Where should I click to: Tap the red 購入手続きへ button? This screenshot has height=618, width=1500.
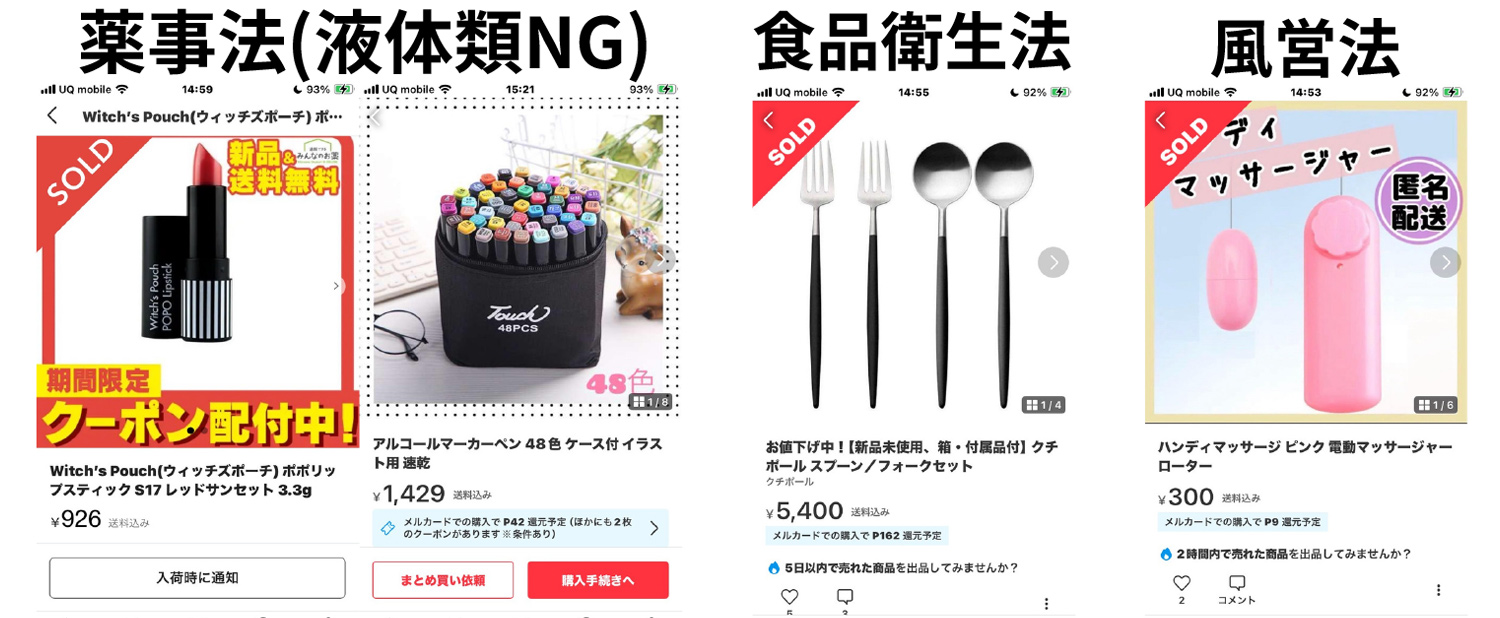(x=598, y=580)
